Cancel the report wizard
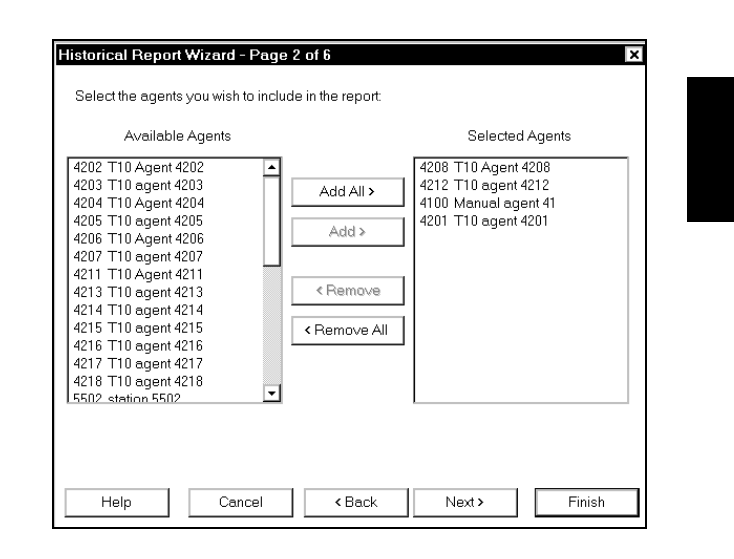Screen dimensions: 734x559 (241, 502)
